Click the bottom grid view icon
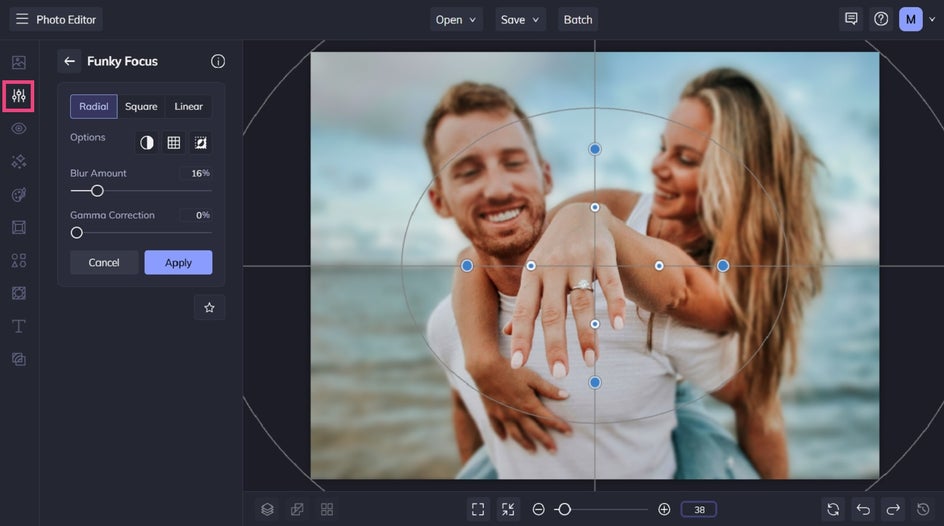The height and width of the screenshot is (526, 944). pyautogui.click(x=327, y=509)
